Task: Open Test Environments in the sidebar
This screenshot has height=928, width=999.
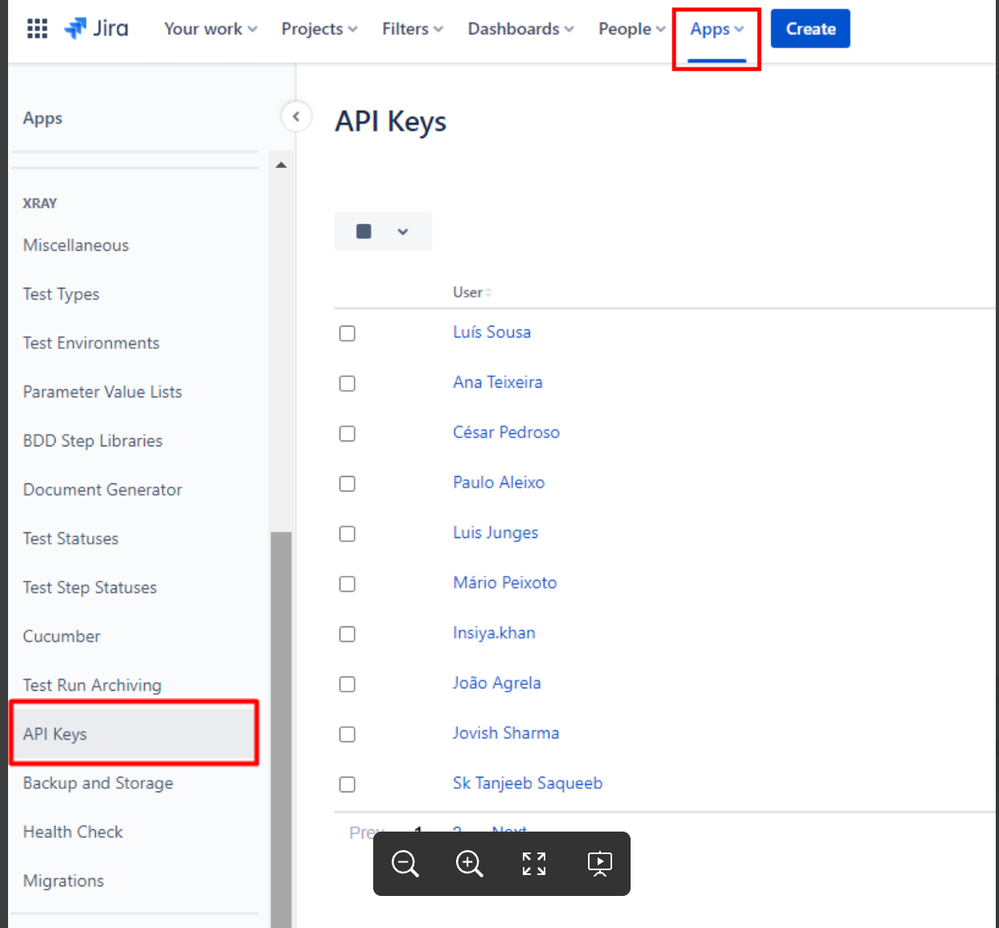Action: 91,343
